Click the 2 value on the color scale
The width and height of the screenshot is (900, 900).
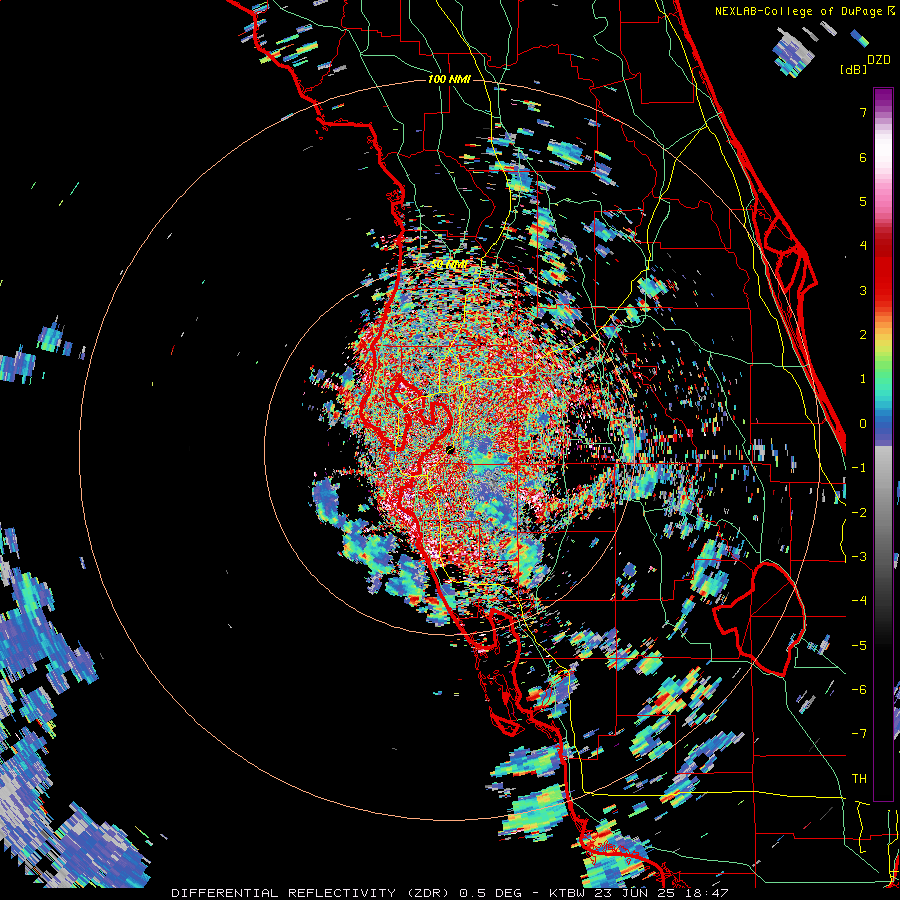click(x=863, y=335)
